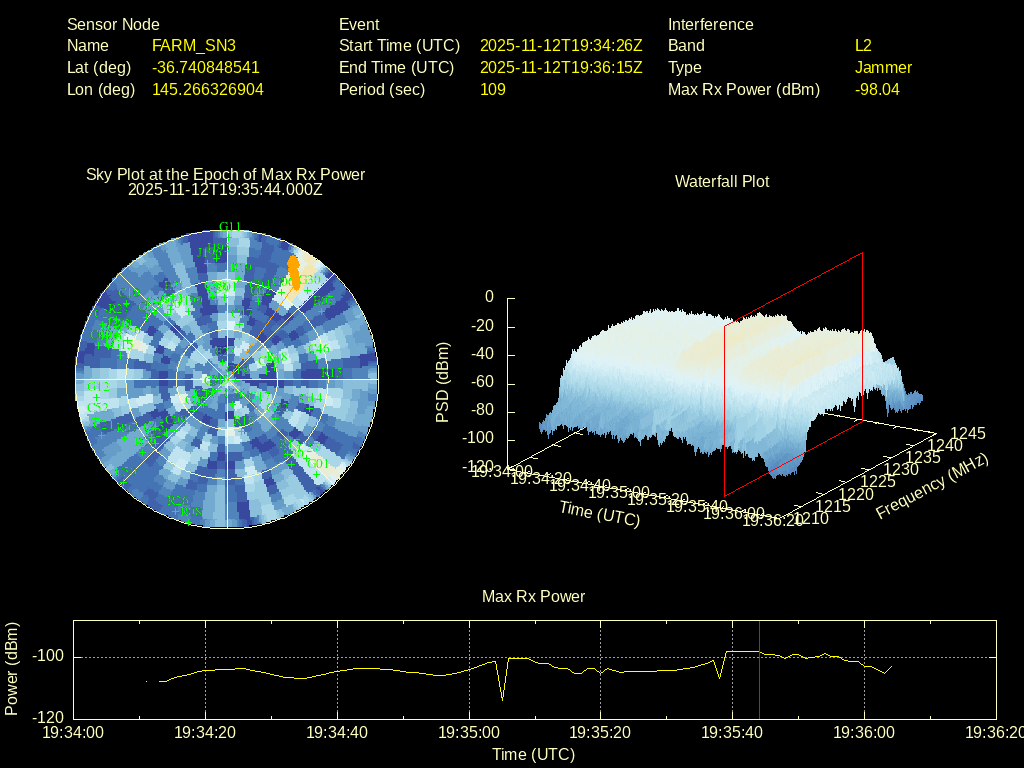Click the orange jammer direction blob
The image size is (1024, 768).
click(294, 269)
